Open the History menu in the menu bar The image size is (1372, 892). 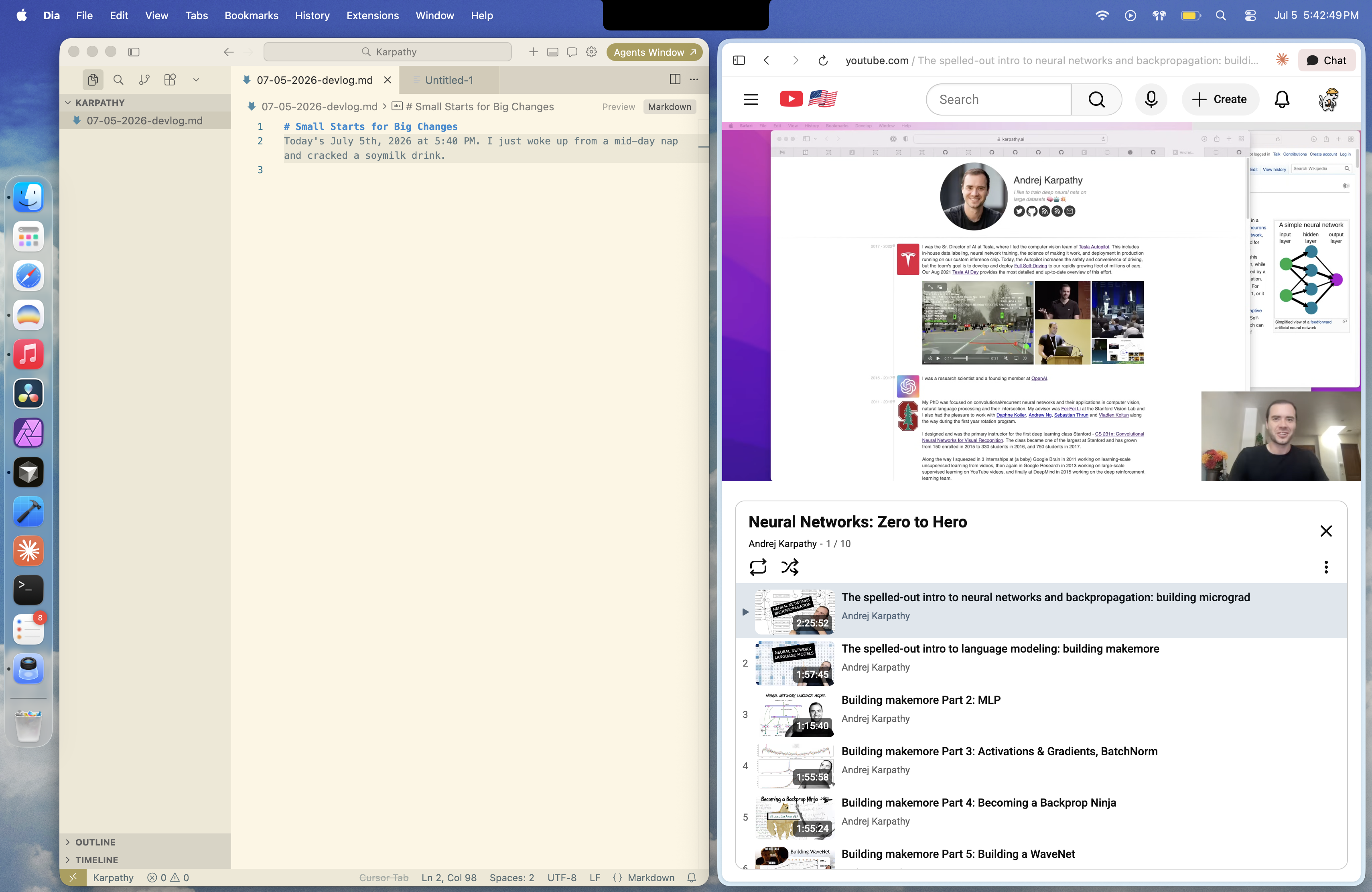click(312, 16)
